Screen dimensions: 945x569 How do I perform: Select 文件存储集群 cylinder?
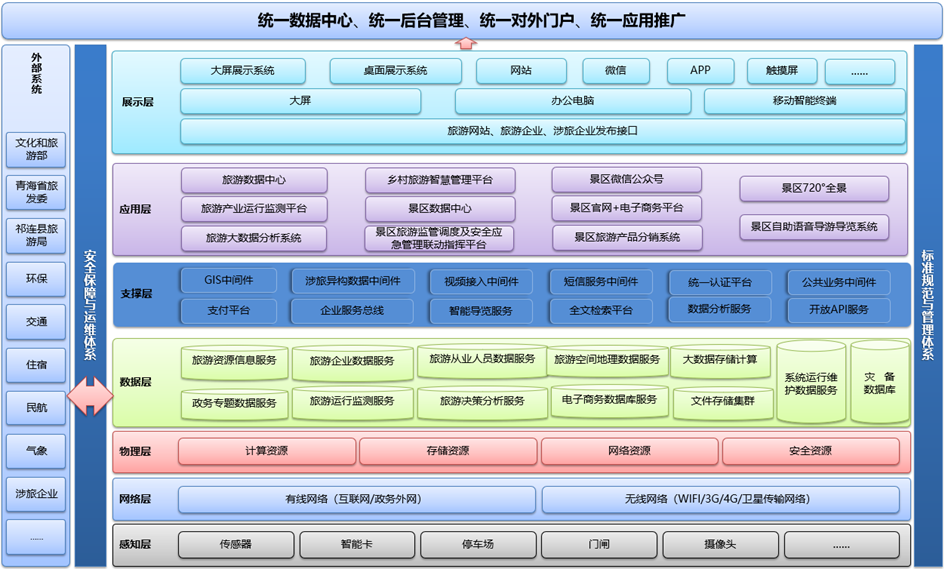[x=723, y=402]
